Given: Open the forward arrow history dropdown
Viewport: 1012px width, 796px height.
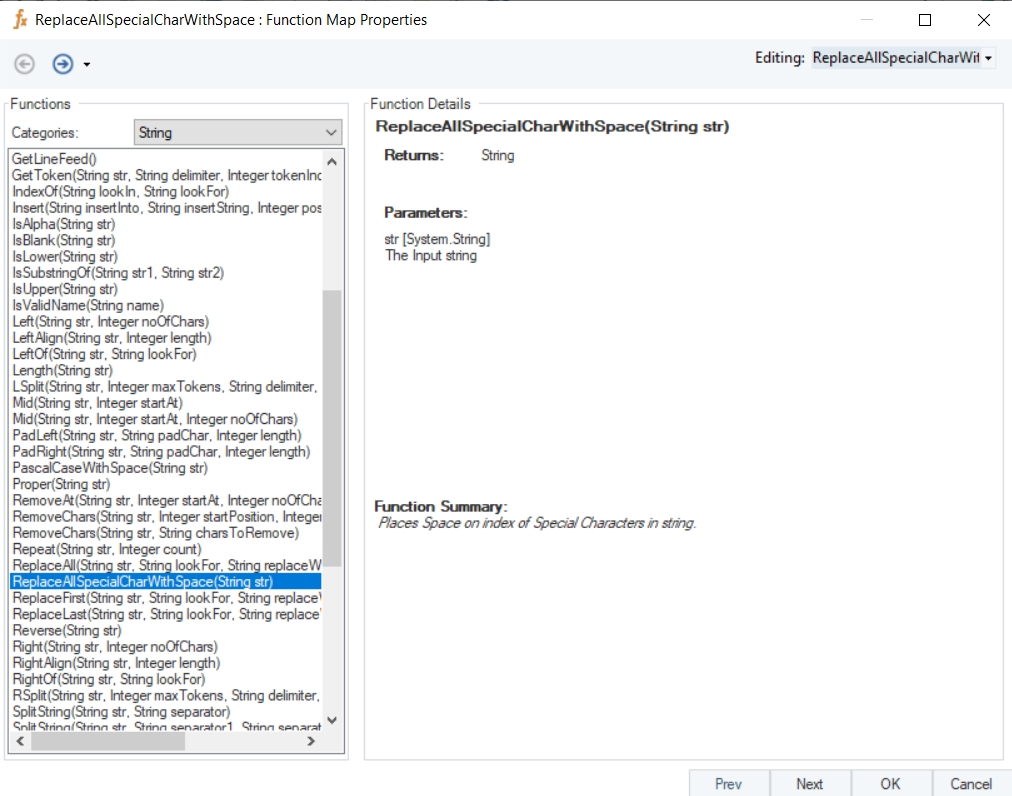Looking at the screenshot, I should click(x=86, y=65).
